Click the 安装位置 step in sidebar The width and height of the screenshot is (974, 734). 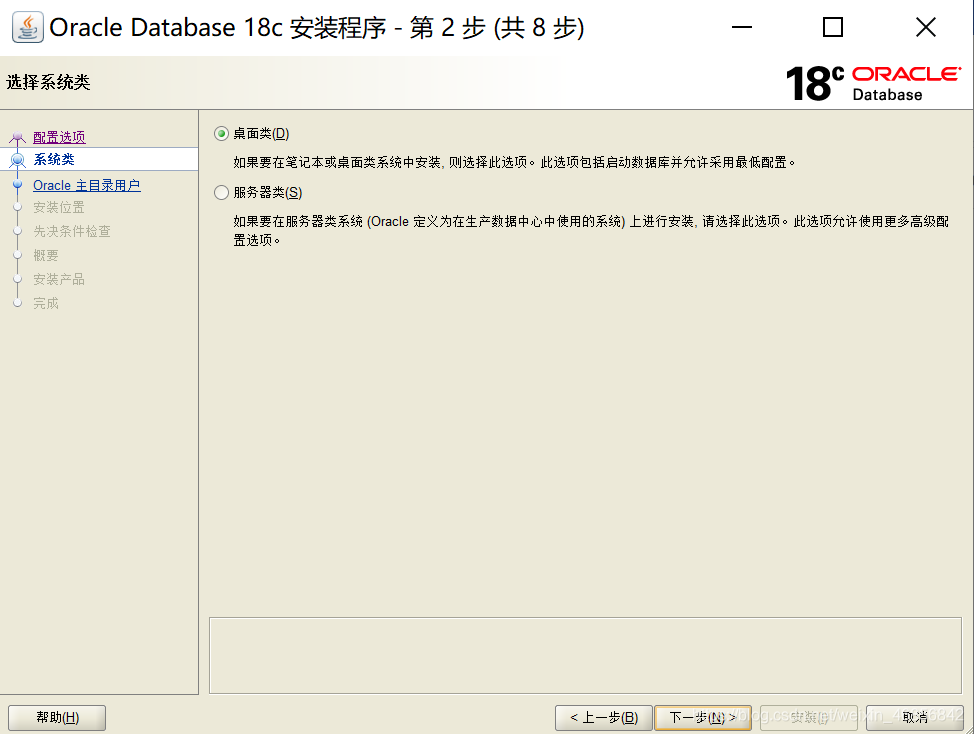point(60,208)
